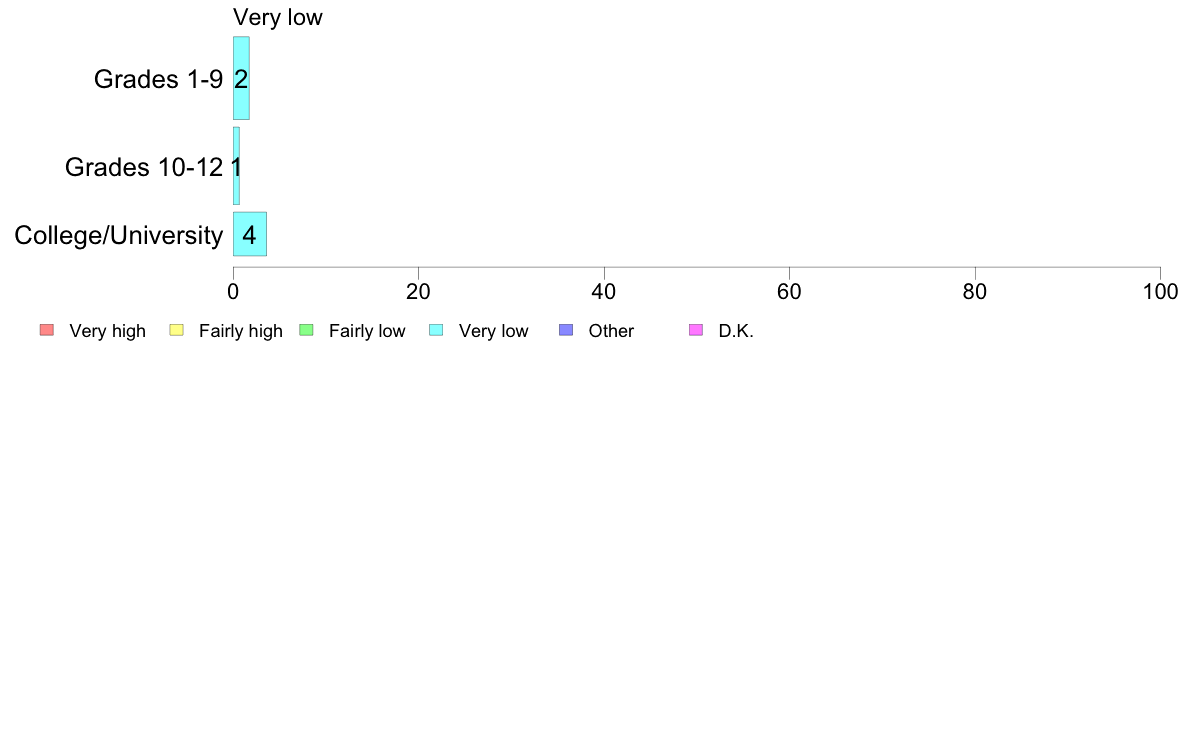Click the Grades 1-9 cyan bar
The width and height of the screenshot is (1188, 736).
pyautogui.click(x=241, y=78)
